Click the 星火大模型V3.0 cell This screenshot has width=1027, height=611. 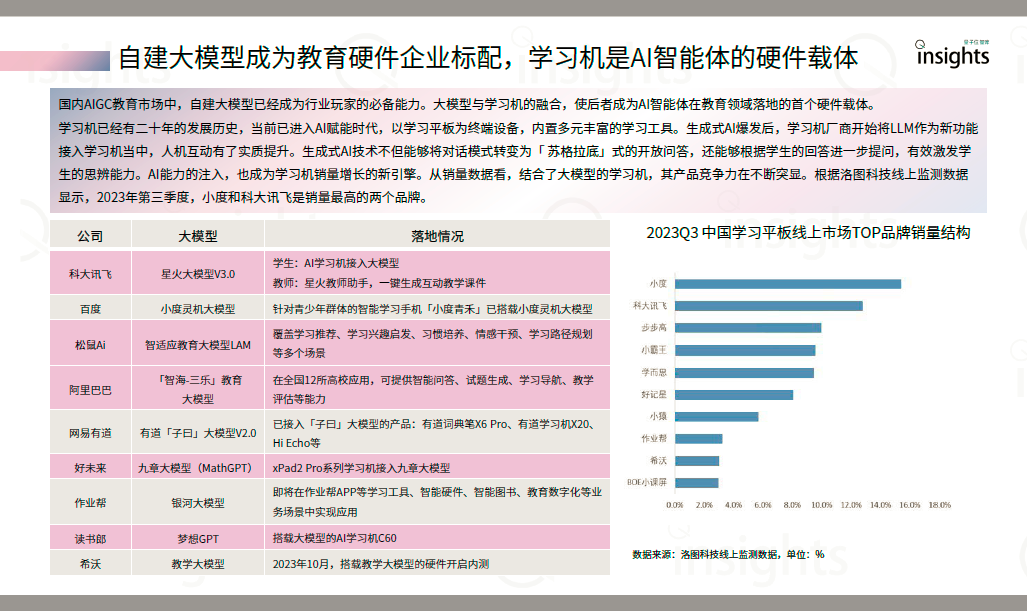(x=198, y=274)
